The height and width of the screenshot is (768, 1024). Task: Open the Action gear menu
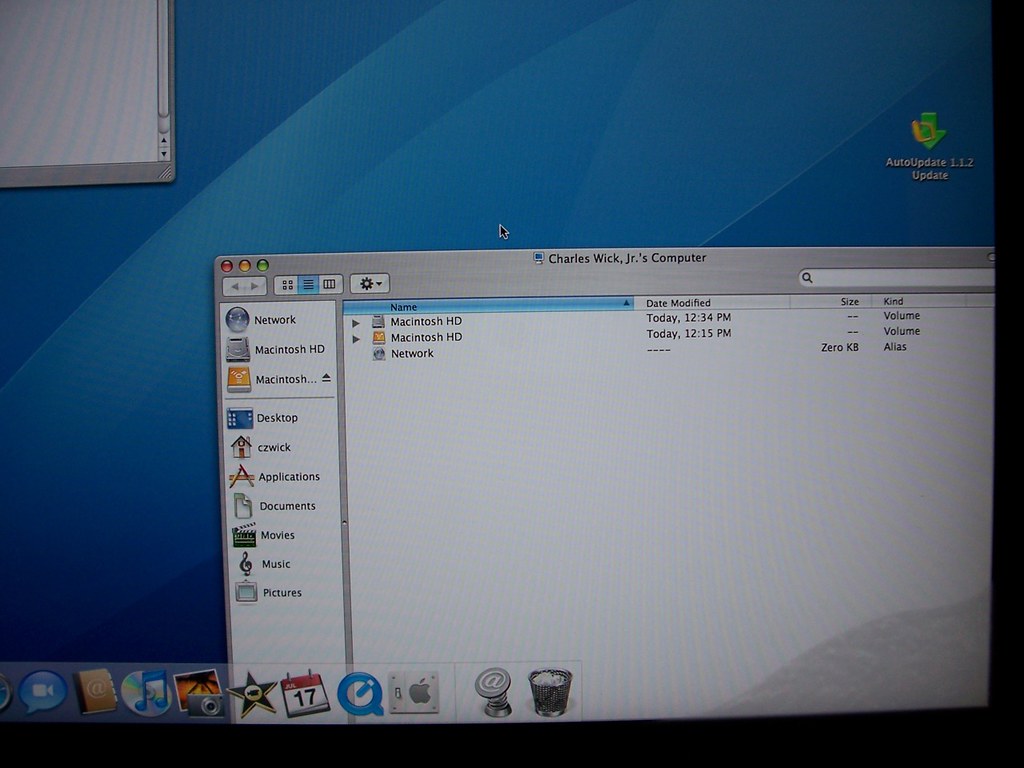click(370, 283)
